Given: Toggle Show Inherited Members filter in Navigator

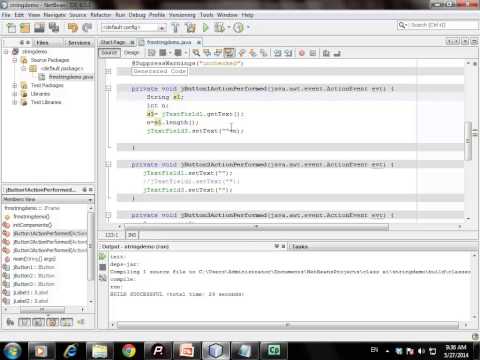Looking at the screenshot, I should 10,322.
